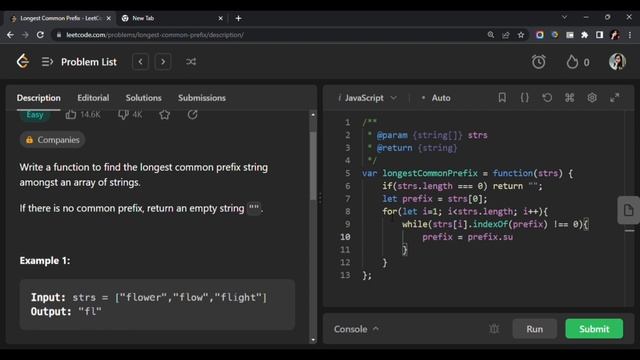Like the problem with thumbs up
Image resolution: width=640 pixels, height=360 pixels.
click(x=71, y=115)
